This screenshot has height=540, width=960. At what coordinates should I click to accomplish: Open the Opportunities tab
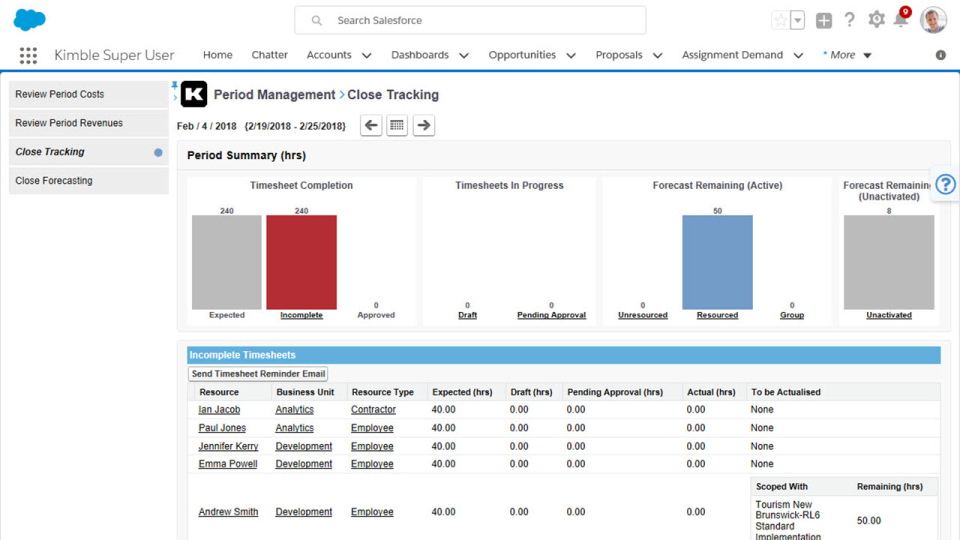522,55
